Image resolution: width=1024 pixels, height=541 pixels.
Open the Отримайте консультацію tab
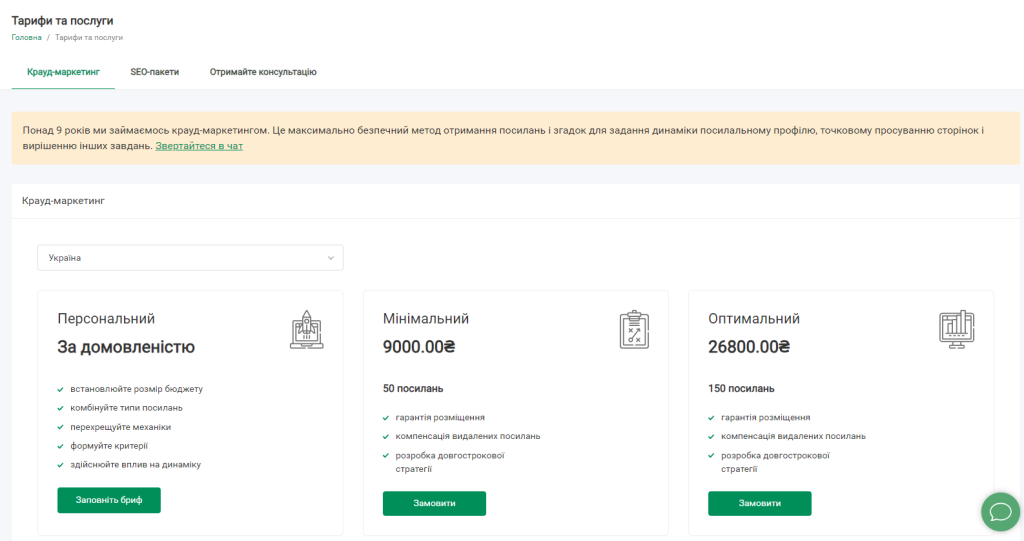(x=263, y=72)
